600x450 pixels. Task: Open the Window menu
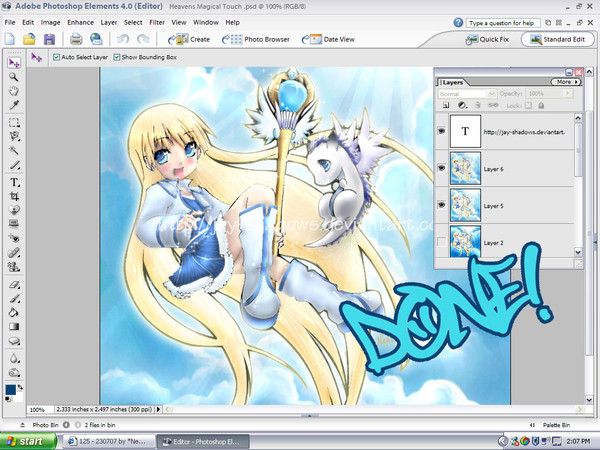coord(205,23)
